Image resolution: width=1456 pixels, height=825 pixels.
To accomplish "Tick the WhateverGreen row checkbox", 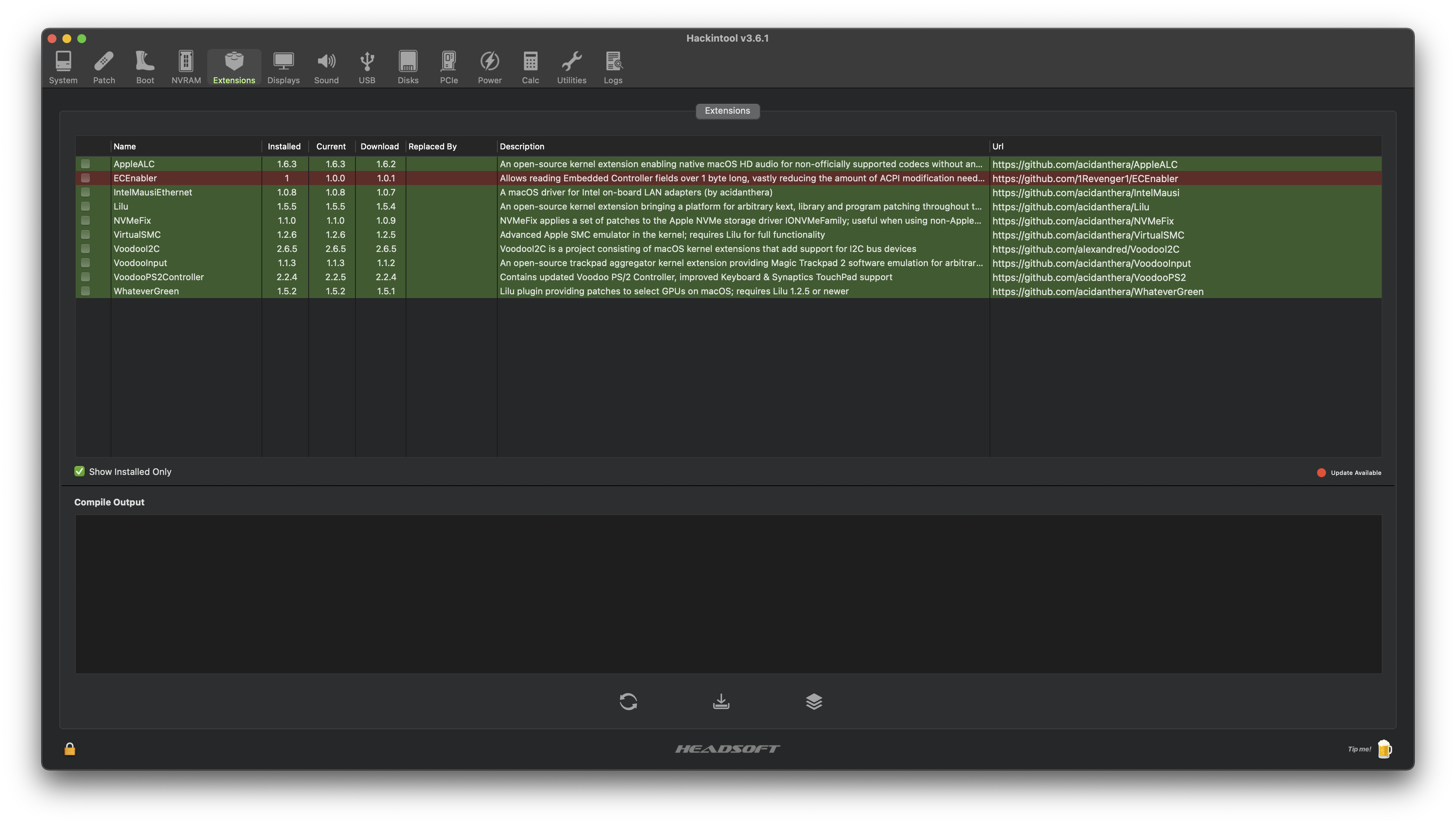I will point(85,291).
